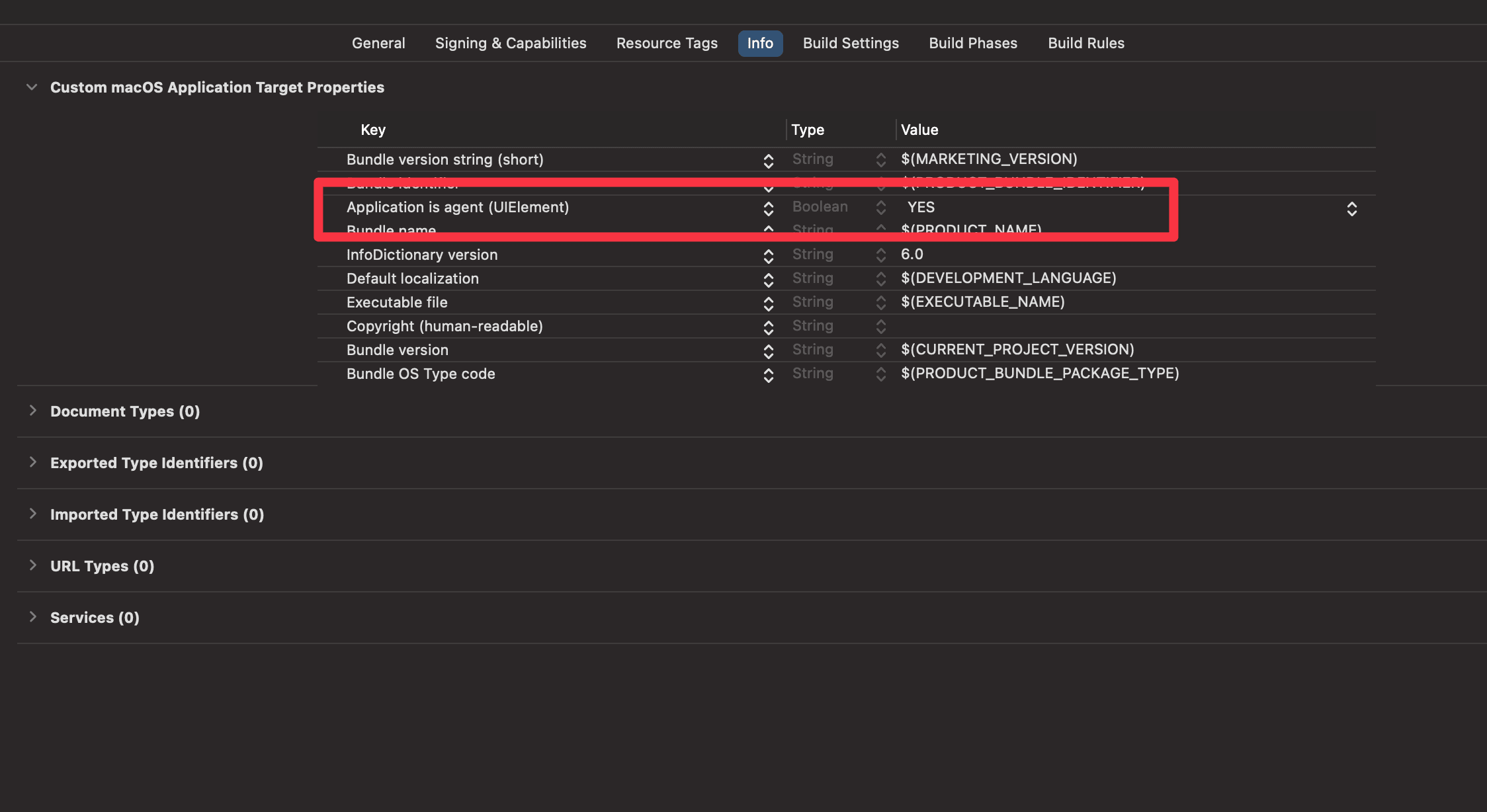Select the General tab

tap(378, 43)
